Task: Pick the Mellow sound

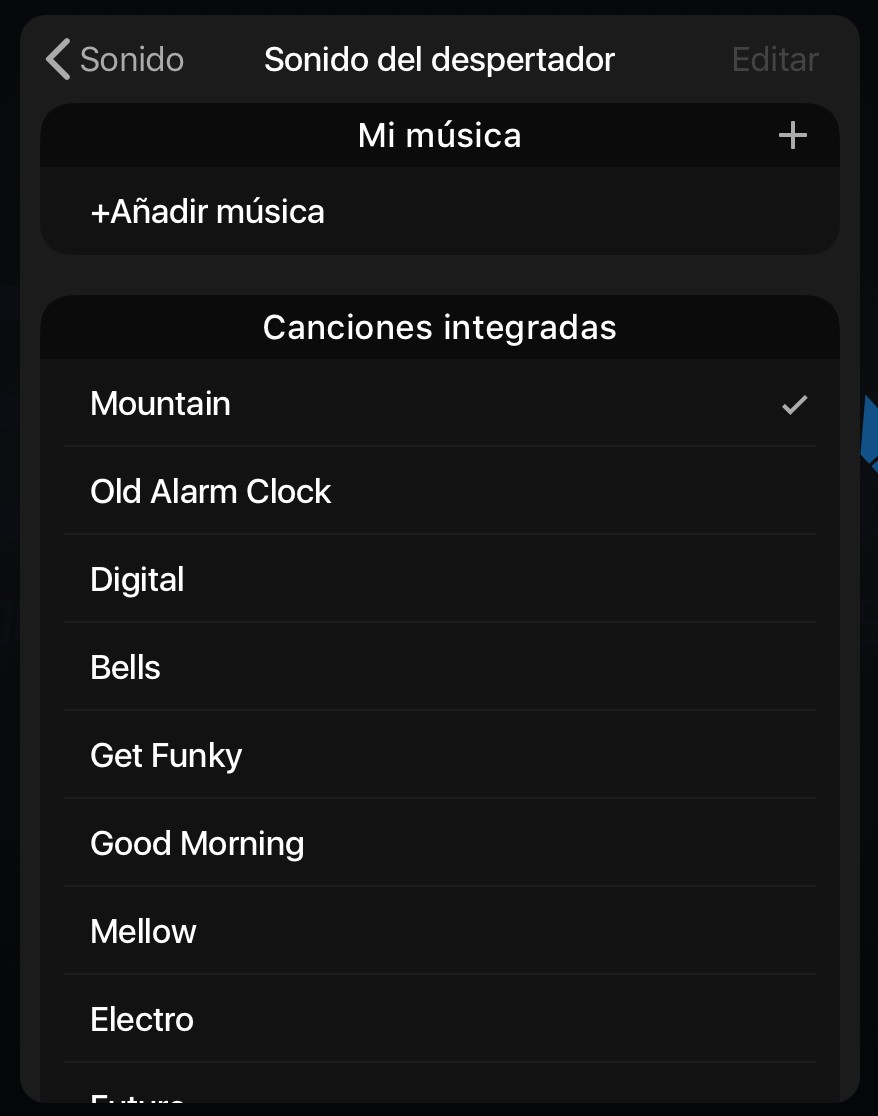Action: [144, 932]
